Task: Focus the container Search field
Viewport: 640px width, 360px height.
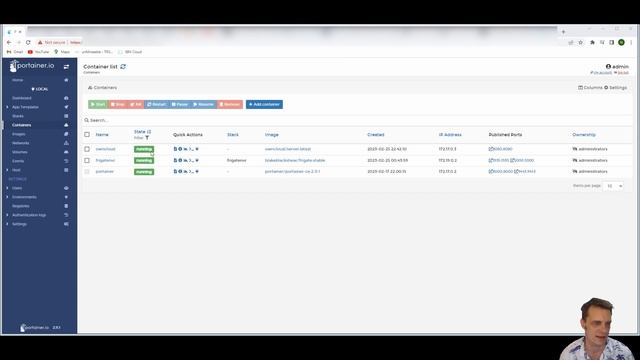Action: coord(357,120)
